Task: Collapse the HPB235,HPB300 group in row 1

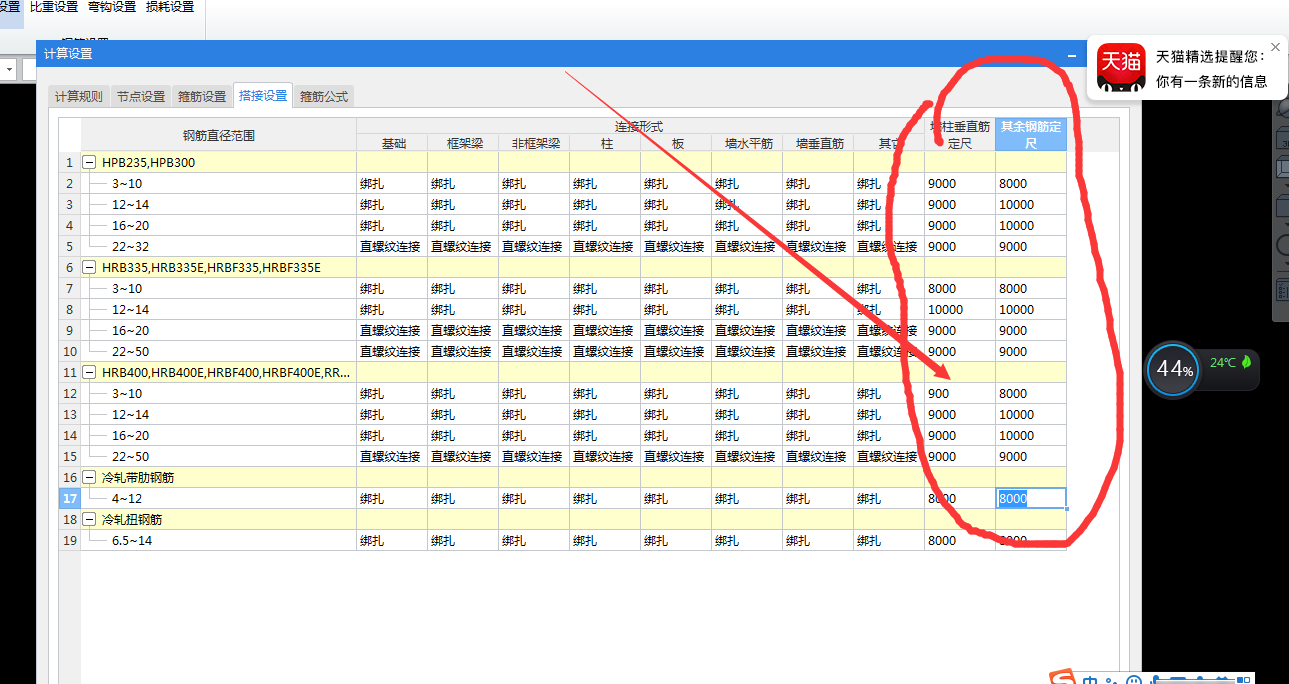Action: [x=90, y=163]
